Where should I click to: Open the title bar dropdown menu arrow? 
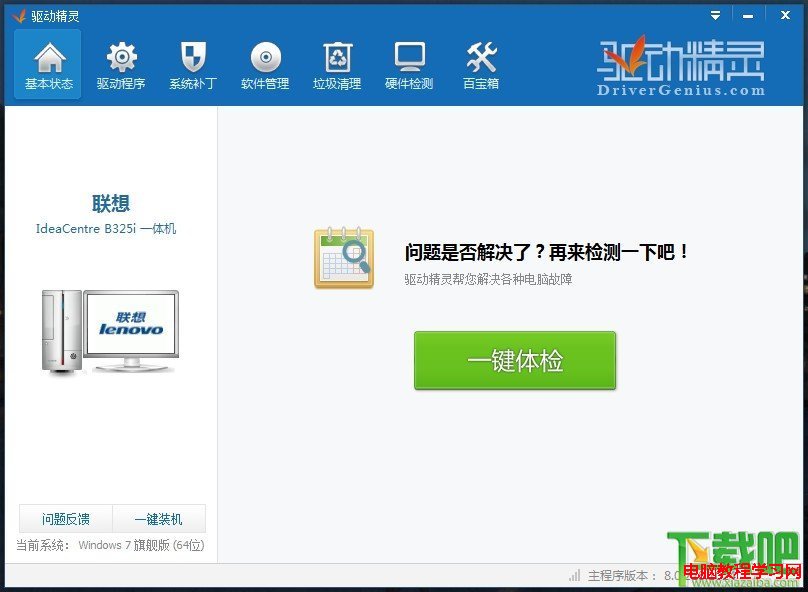pos(715,15)
